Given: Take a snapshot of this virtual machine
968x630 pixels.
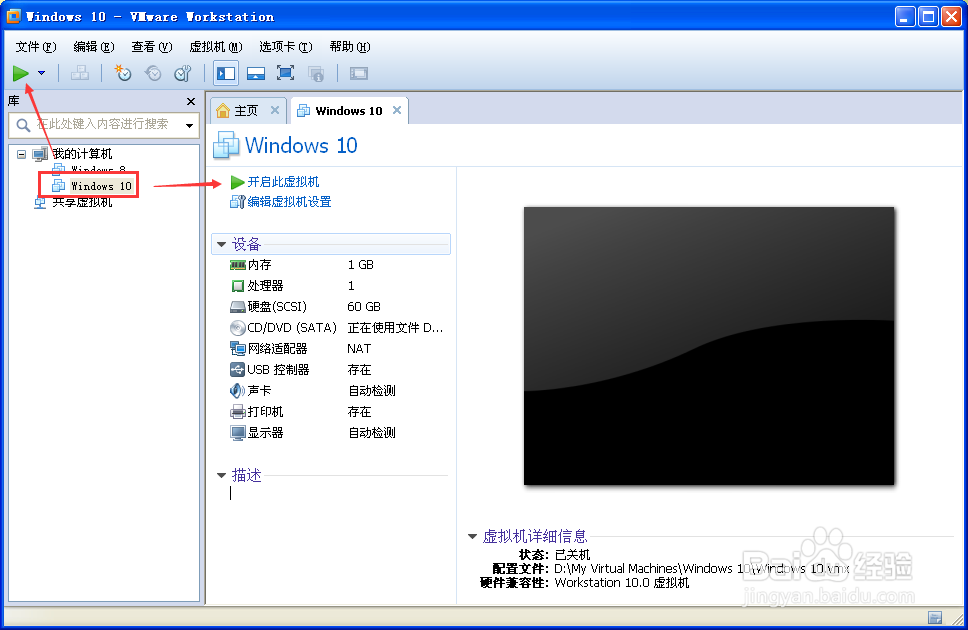Looking at the screenshot, I should click(123, 74).
